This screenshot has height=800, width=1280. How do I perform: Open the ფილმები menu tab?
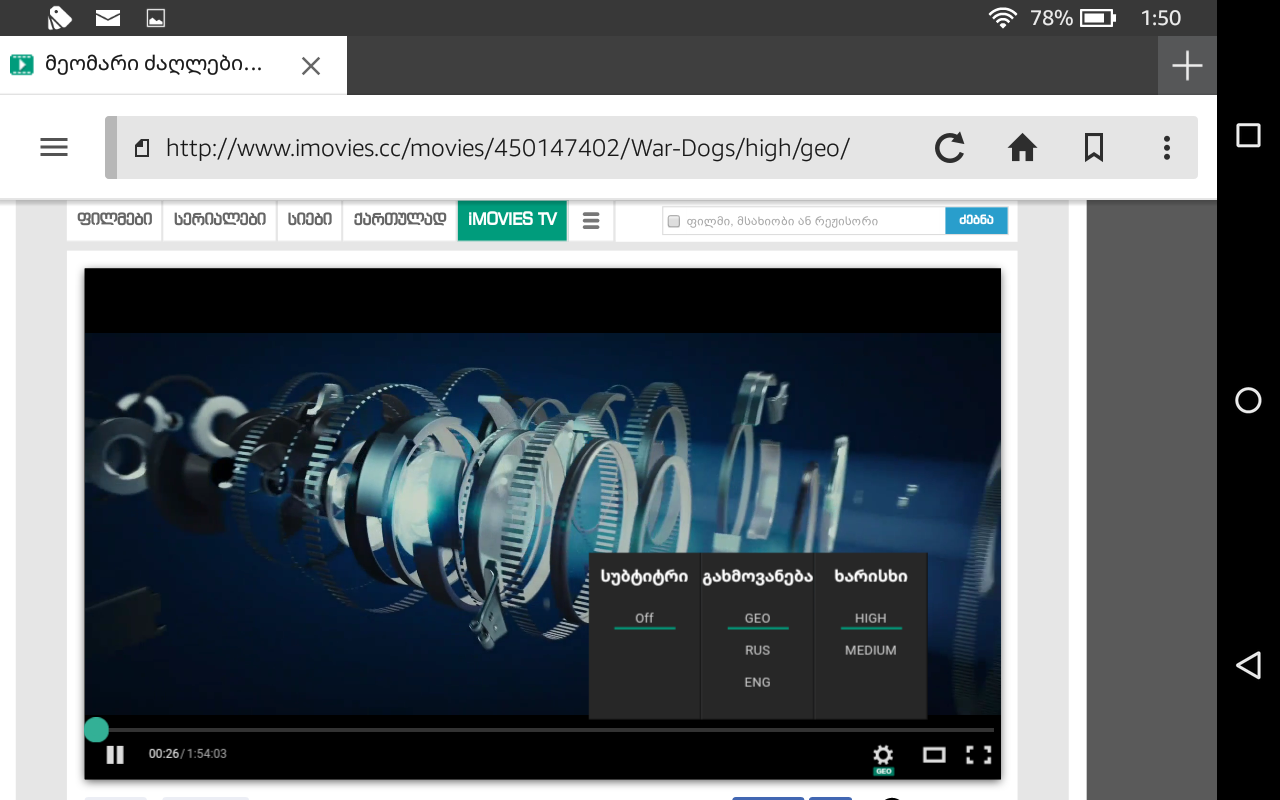(114, 220)
